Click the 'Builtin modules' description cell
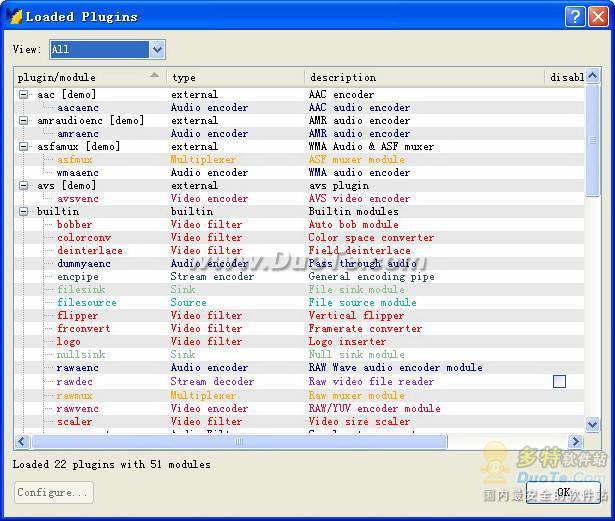Screen dimensions: 615x521 (353, 211)
